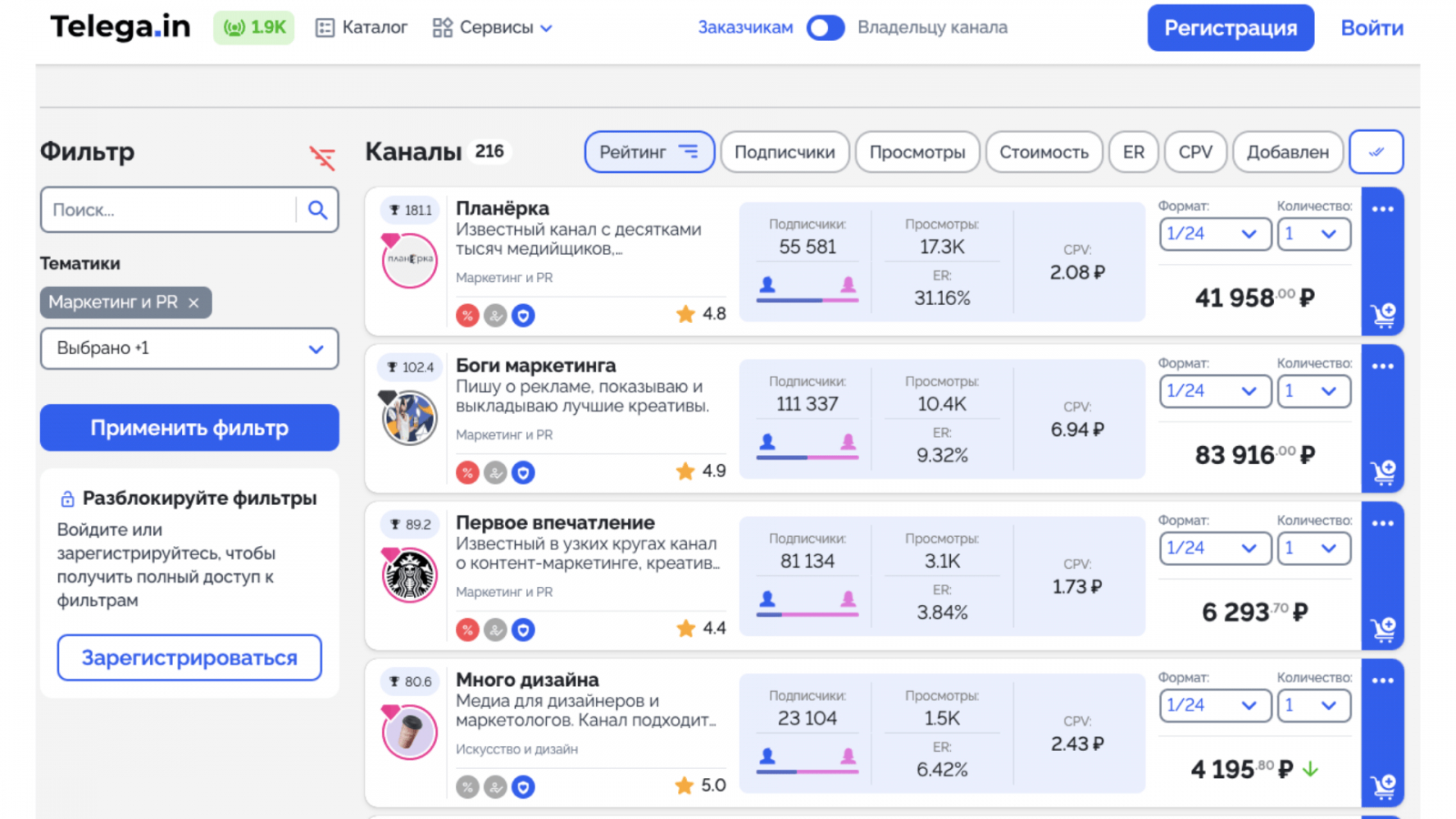This screenshot has width=1456, height=819.
Task: Sort channels by CPV
Action: point(1196,152)
